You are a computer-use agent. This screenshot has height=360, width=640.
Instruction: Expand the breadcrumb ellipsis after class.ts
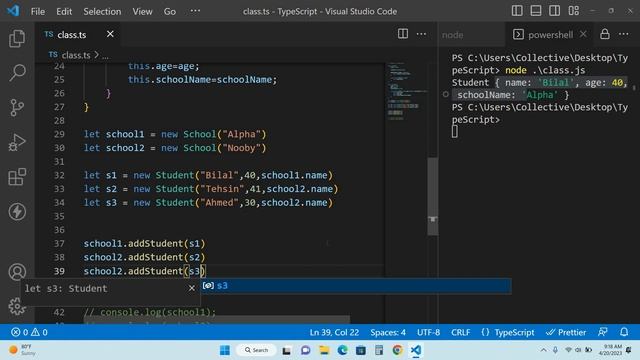coord(105,56)
